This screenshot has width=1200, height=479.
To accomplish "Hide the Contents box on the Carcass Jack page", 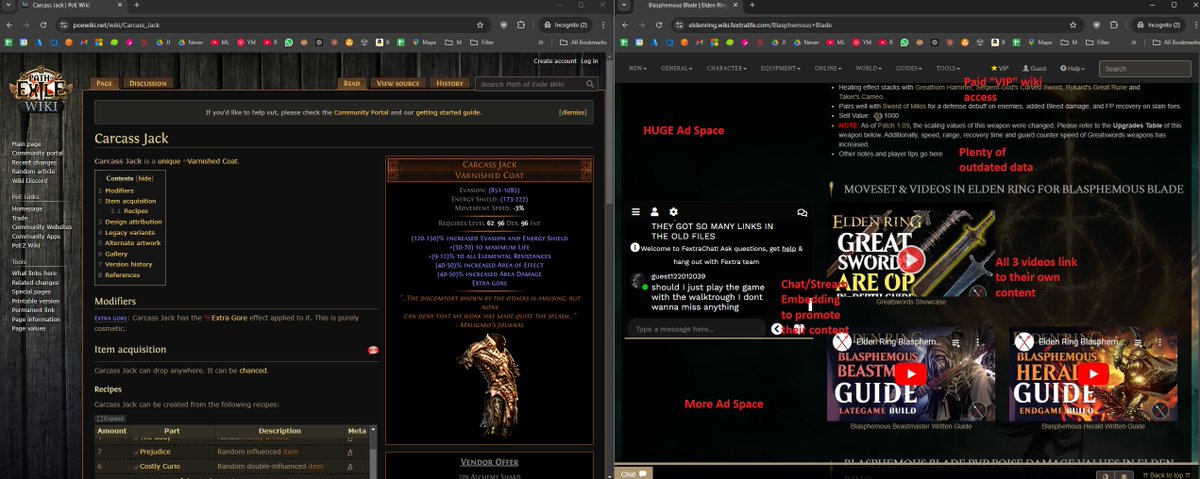I will (145, 178).
